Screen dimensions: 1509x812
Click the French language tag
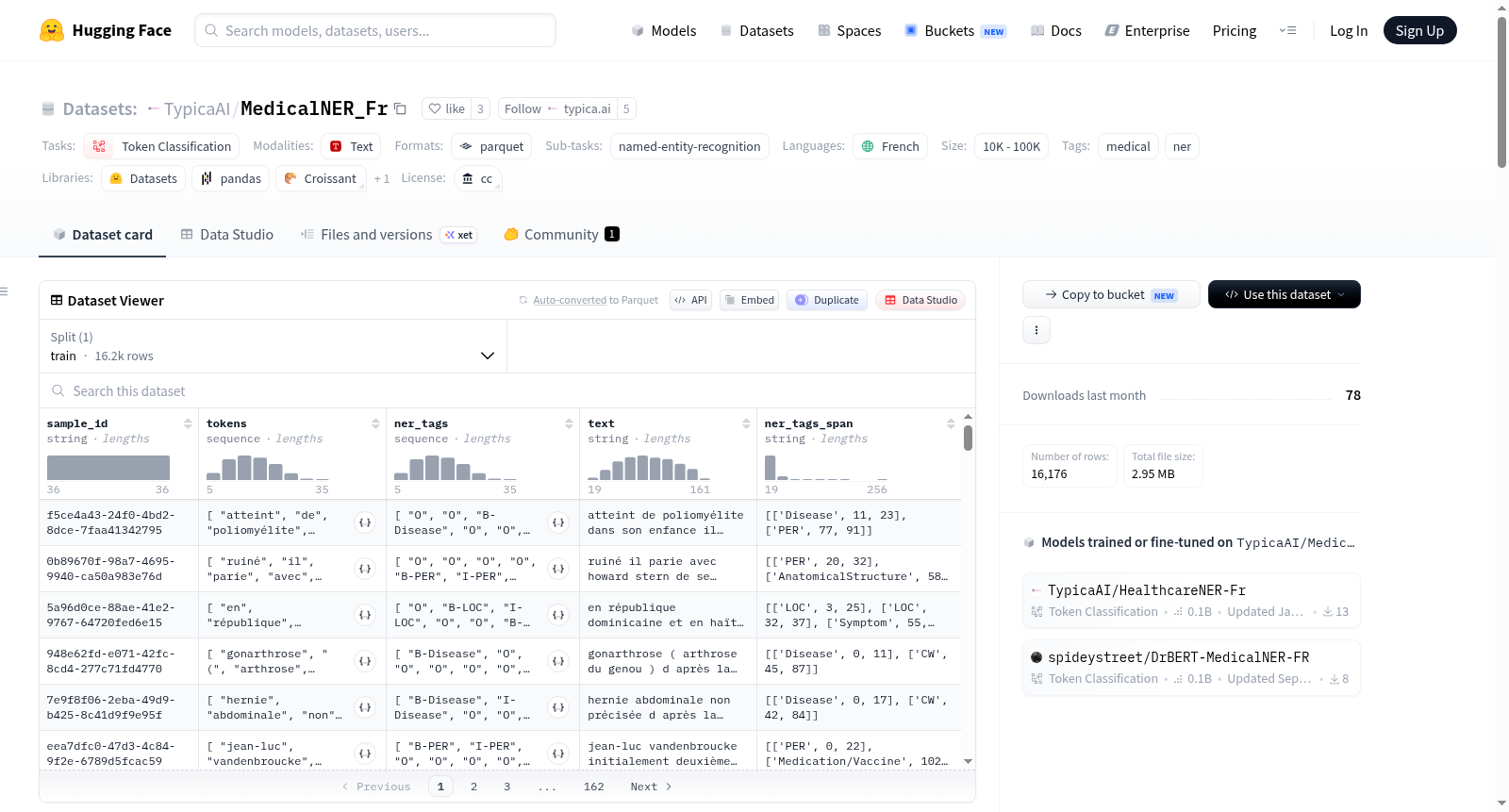tap(890, 146)
